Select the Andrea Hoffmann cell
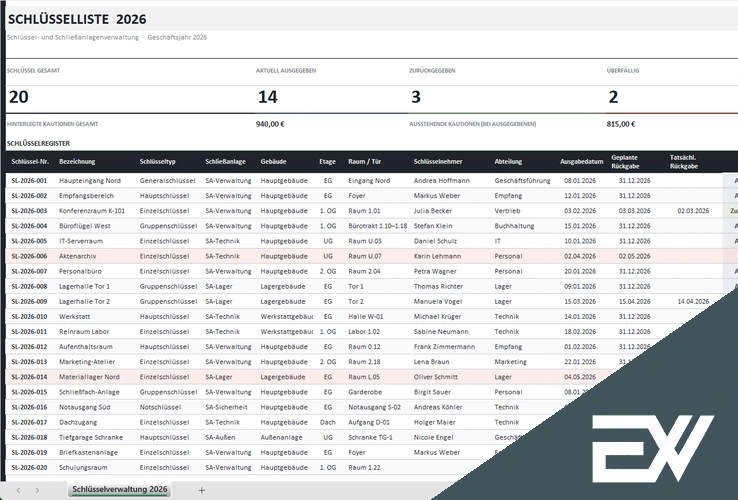The image size is (738, 500). click(x=441, y=181)
